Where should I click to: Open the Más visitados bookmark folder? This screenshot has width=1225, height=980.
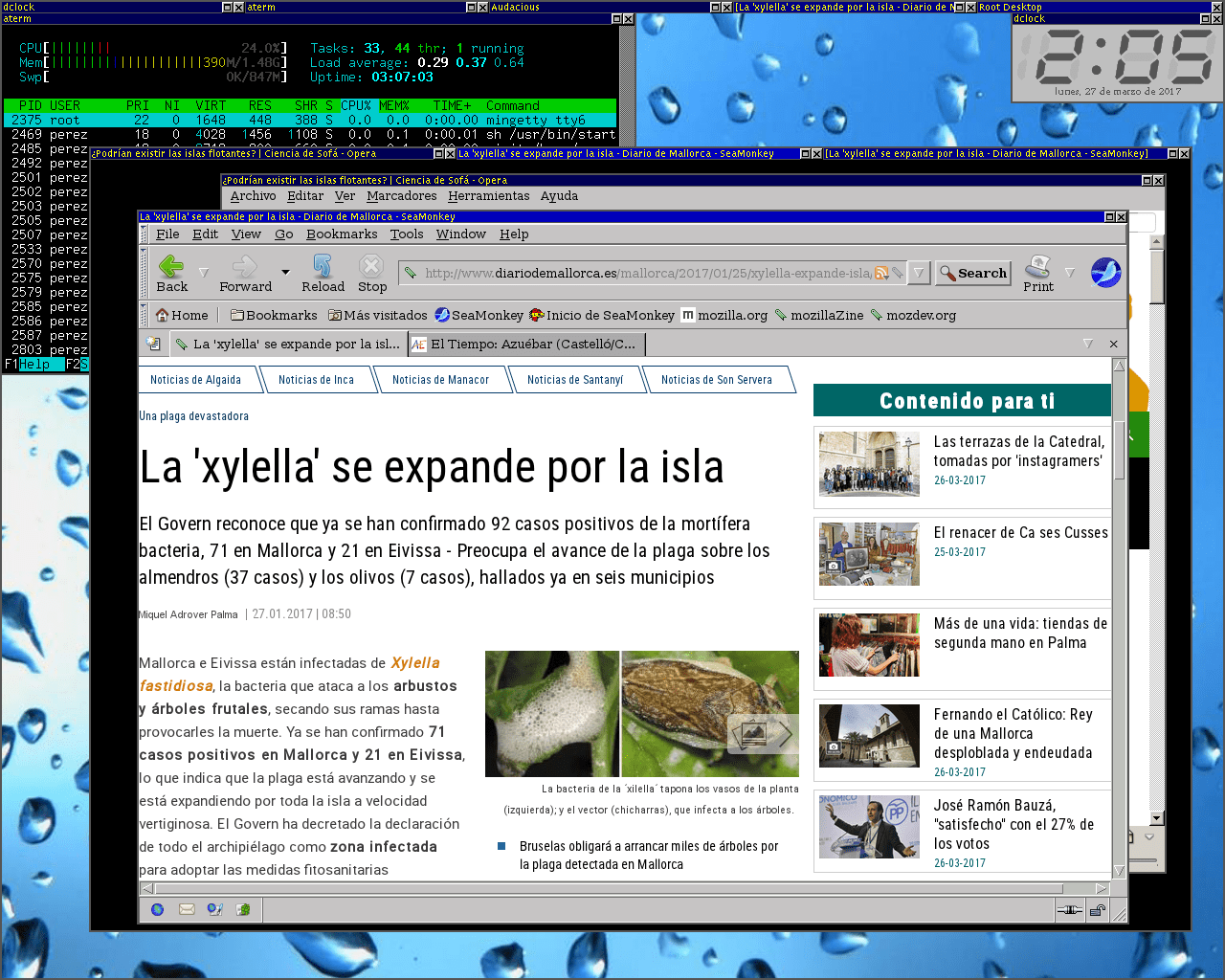[x=377, y=315]
